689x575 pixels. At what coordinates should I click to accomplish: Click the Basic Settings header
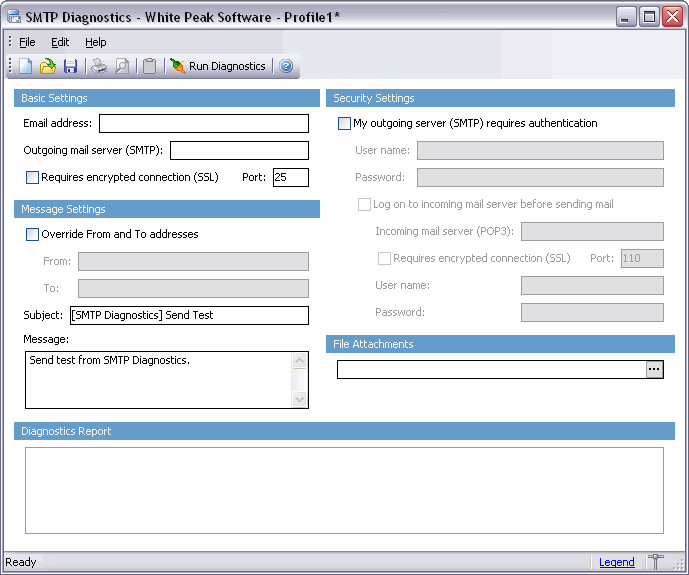pos(167,98)
